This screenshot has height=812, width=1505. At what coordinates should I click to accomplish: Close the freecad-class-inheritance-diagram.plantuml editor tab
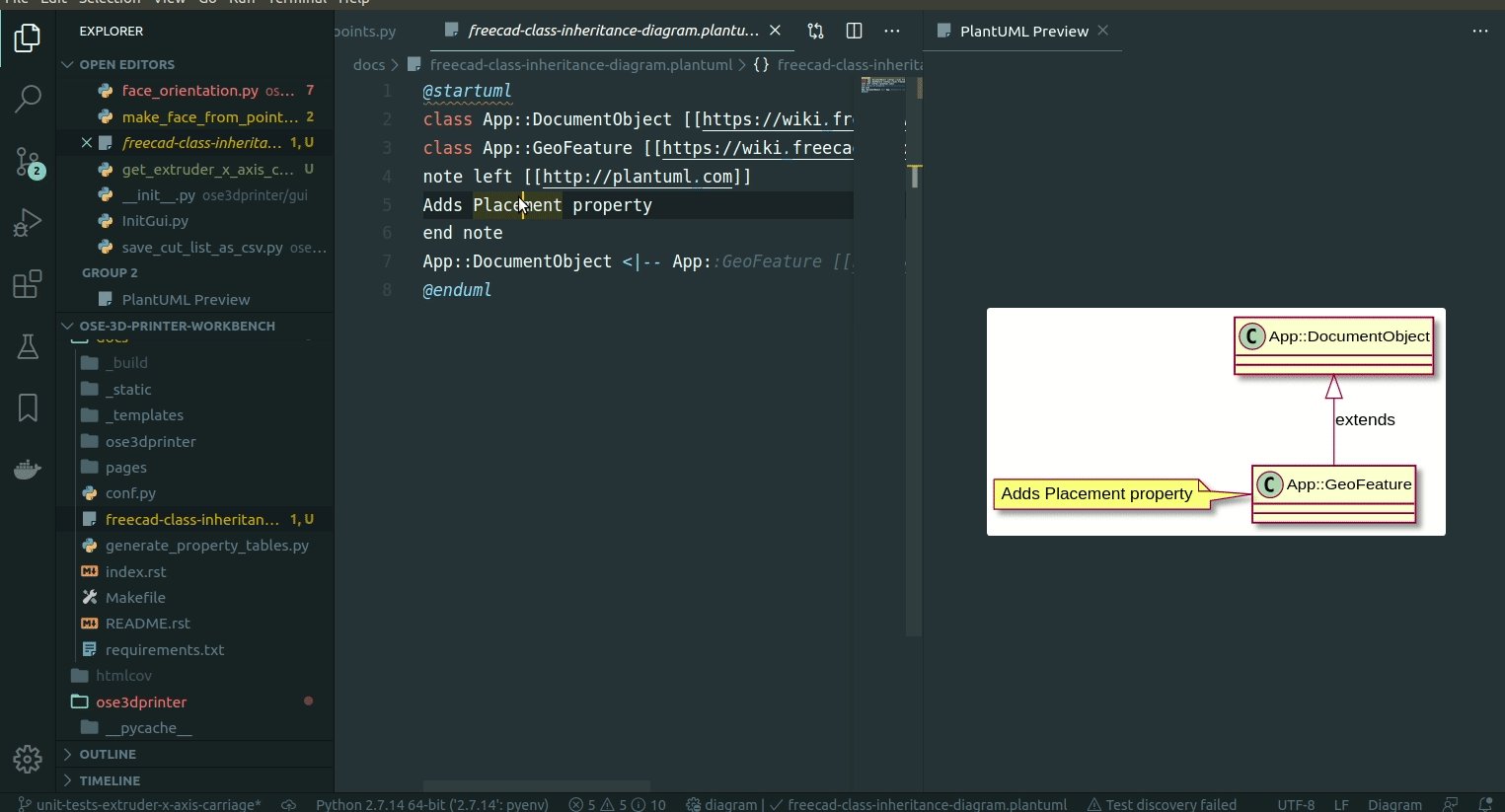tap(775, 31)
